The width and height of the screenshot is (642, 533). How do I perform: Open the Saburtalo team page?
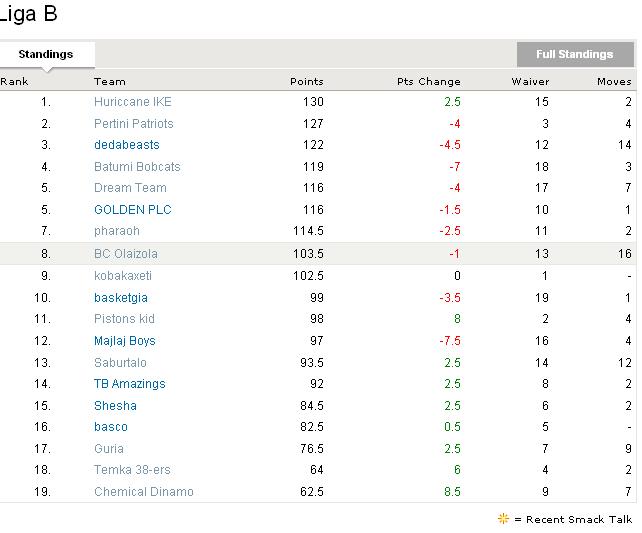pos(120,362)
